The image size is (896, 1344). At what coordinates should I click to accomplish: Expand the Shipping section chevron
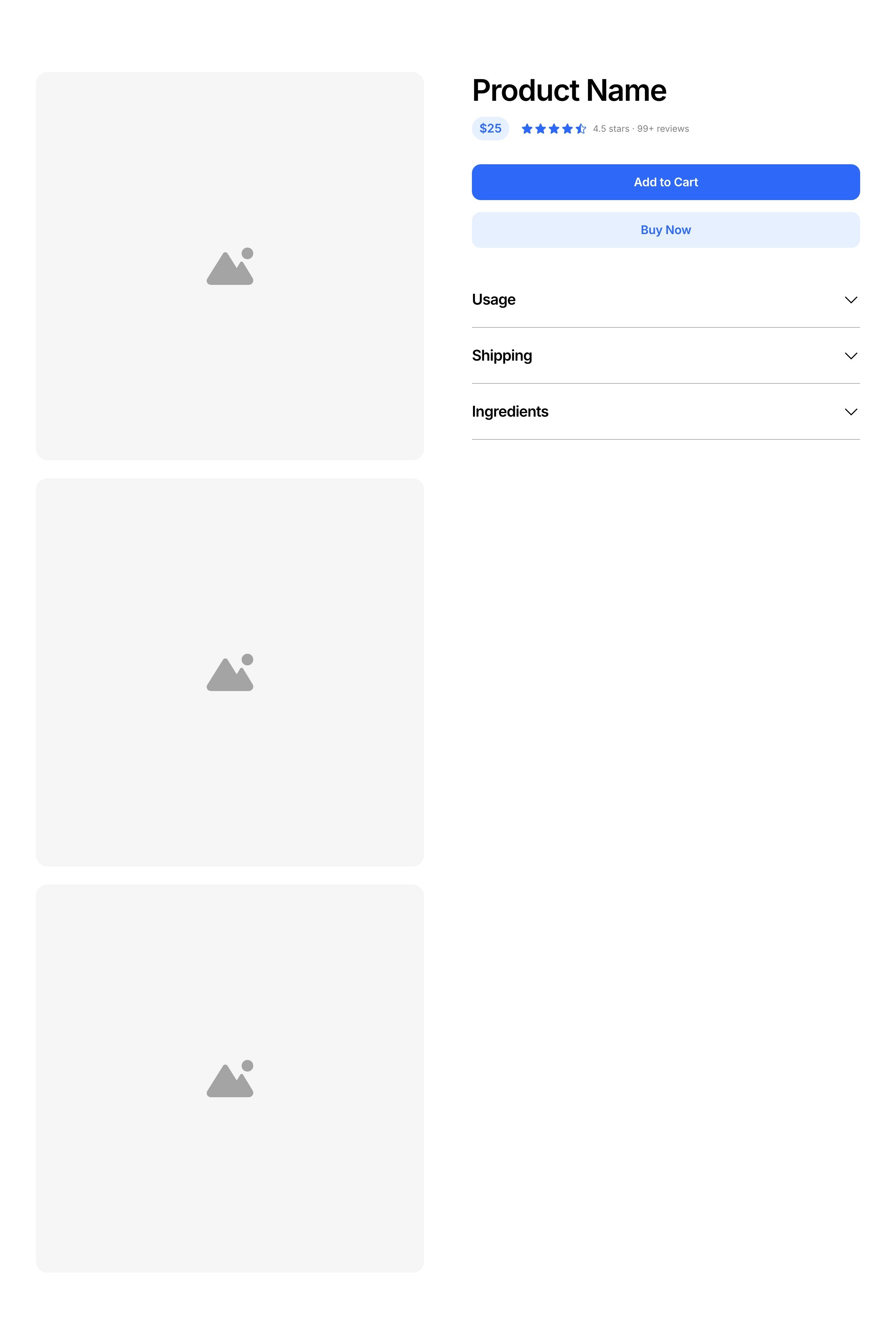[x=851, y=356]
